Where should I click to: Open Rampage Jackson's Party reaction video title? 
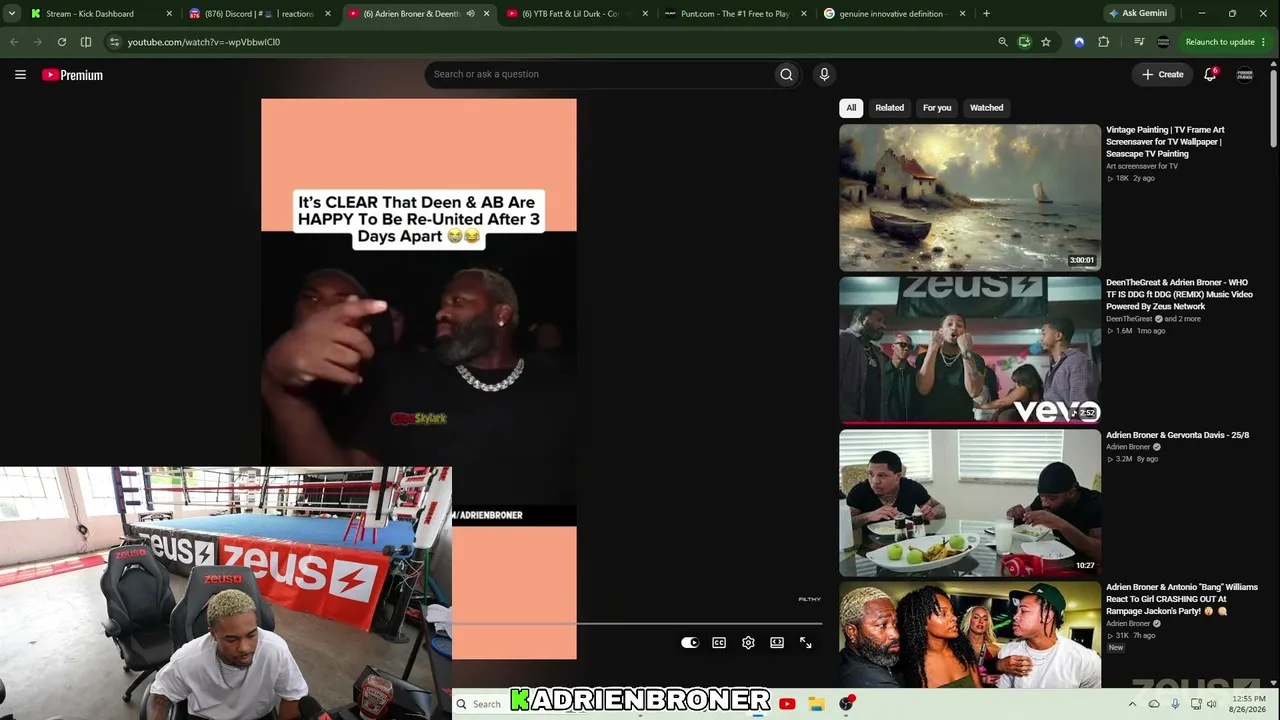click(1182, 599)
